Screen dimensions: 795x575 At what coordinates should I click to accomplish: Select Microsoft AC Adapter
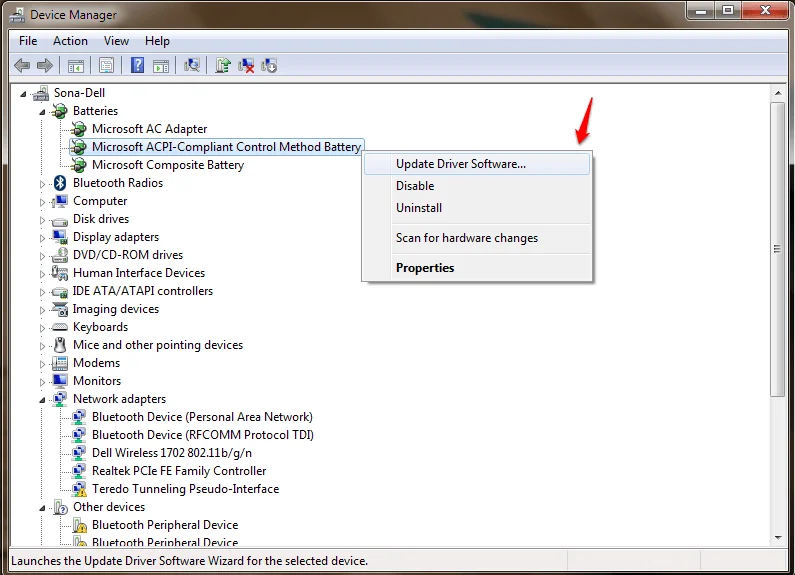150,129
